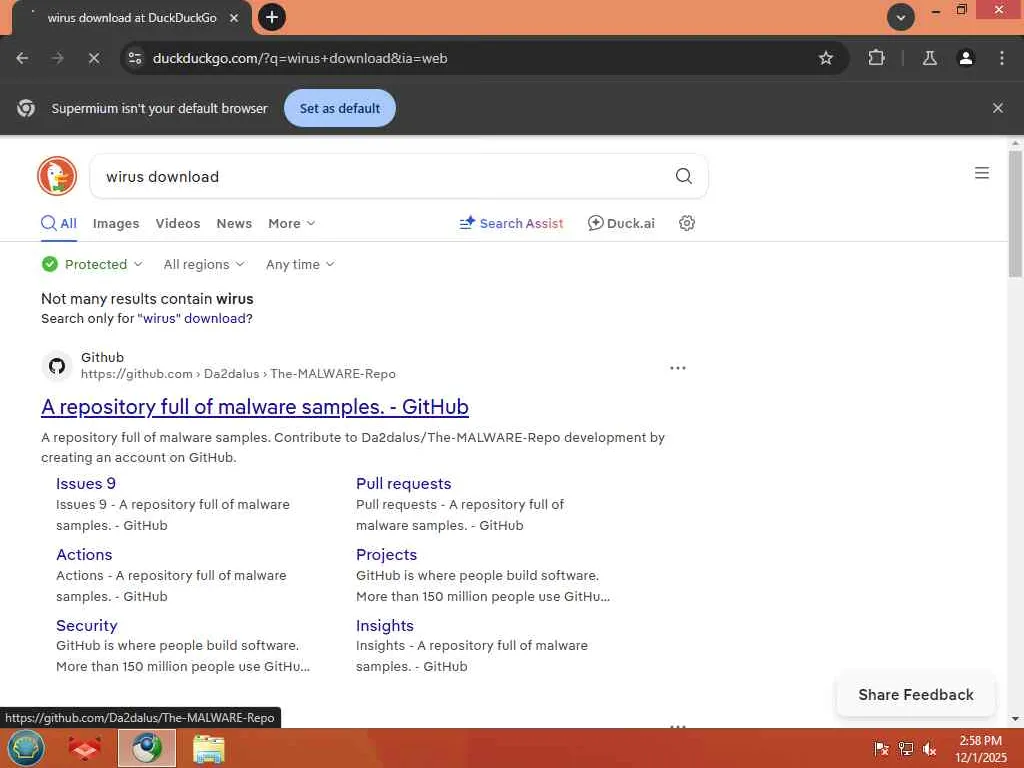The width and height of the screenshot is (1024, 768).
Task: Open the Issues 9 sublink
Action: [86, 484]
